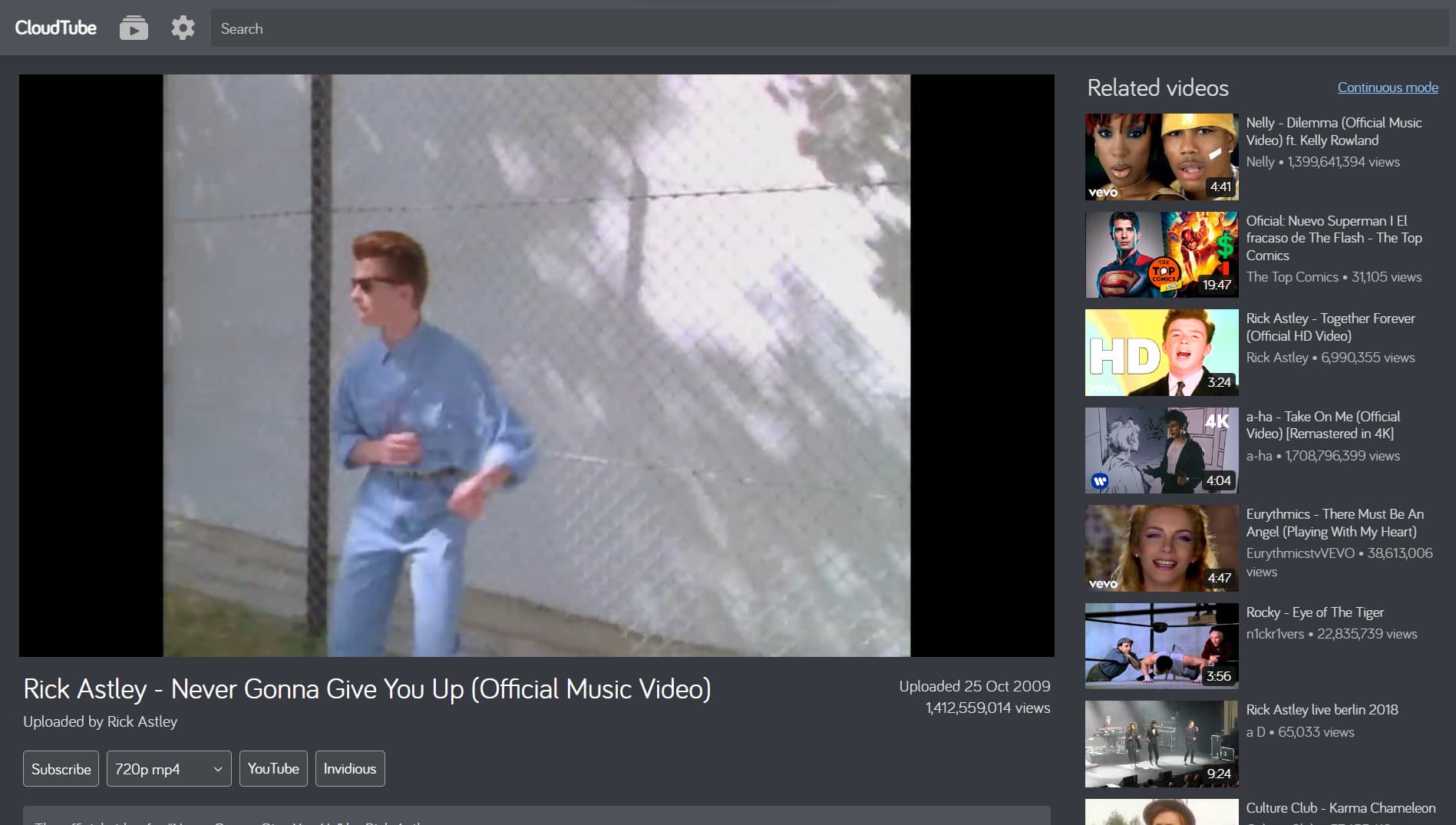Select 'Eurythmics - There Must Be An Angel' title
Screen dimensions: 1456x825
(x=1335, y=523)
